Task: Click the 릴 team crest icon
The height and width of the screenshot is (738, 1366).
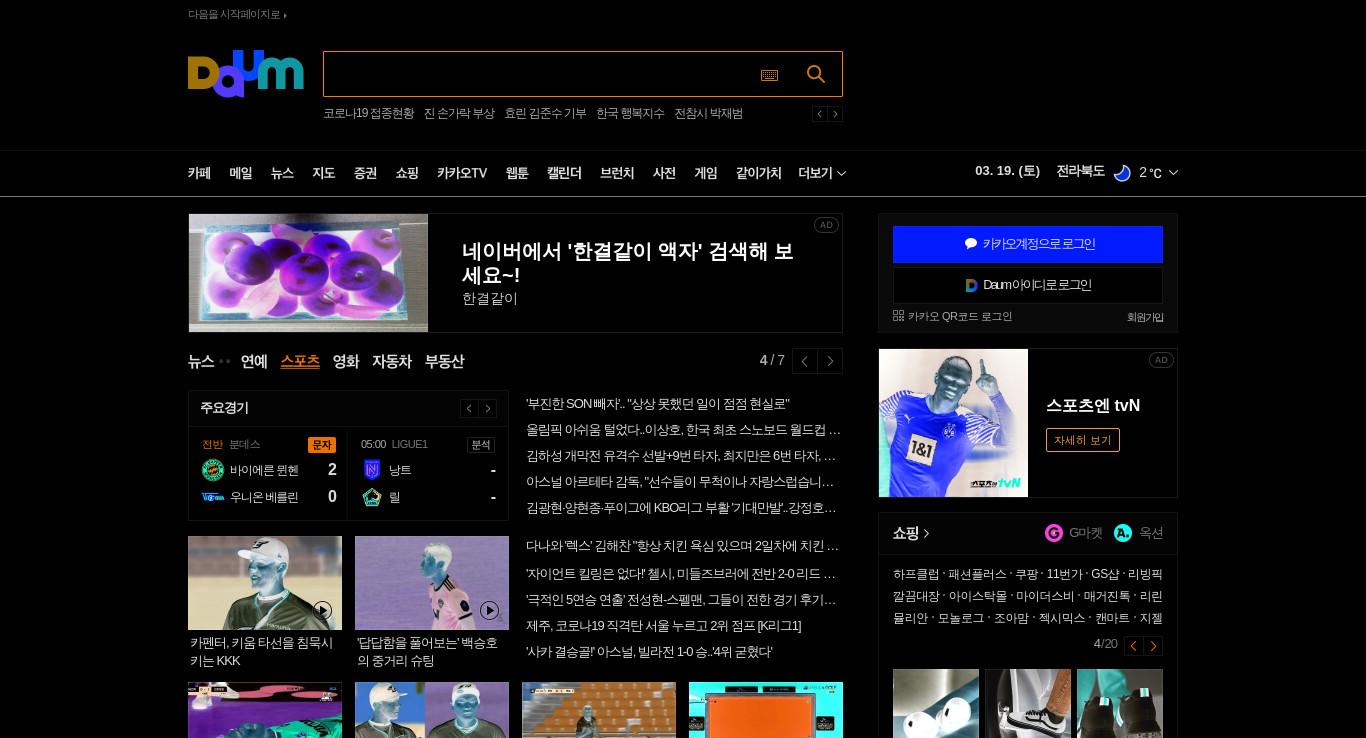Action: coord(372,497)
